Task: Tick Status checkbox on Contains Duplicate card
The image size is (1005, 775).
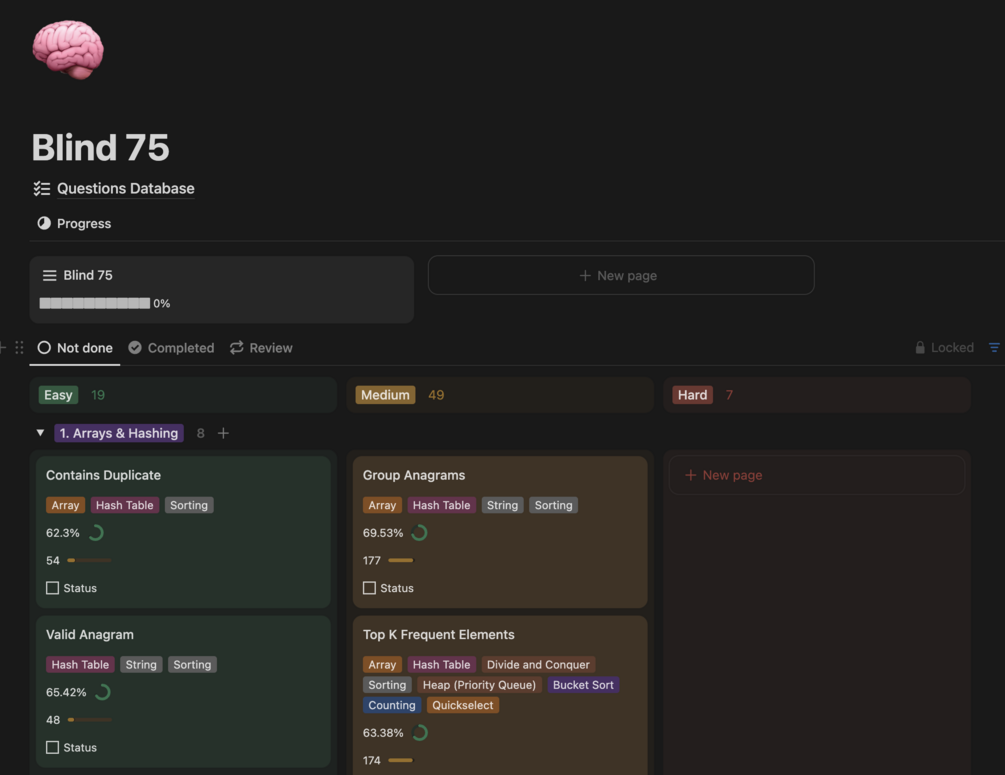Action: click(x=53, y=588)
